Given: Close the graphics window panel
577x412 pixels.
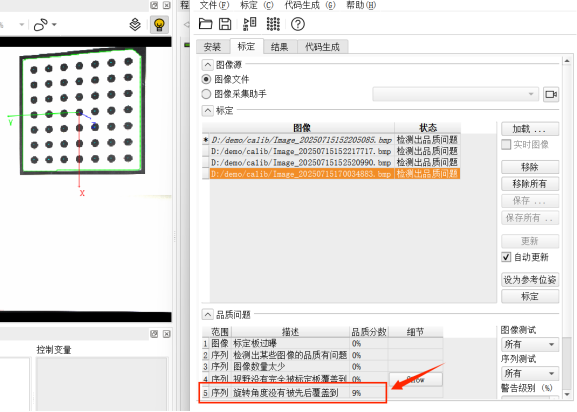Looking at the screenshot, I should click(167, 5).
